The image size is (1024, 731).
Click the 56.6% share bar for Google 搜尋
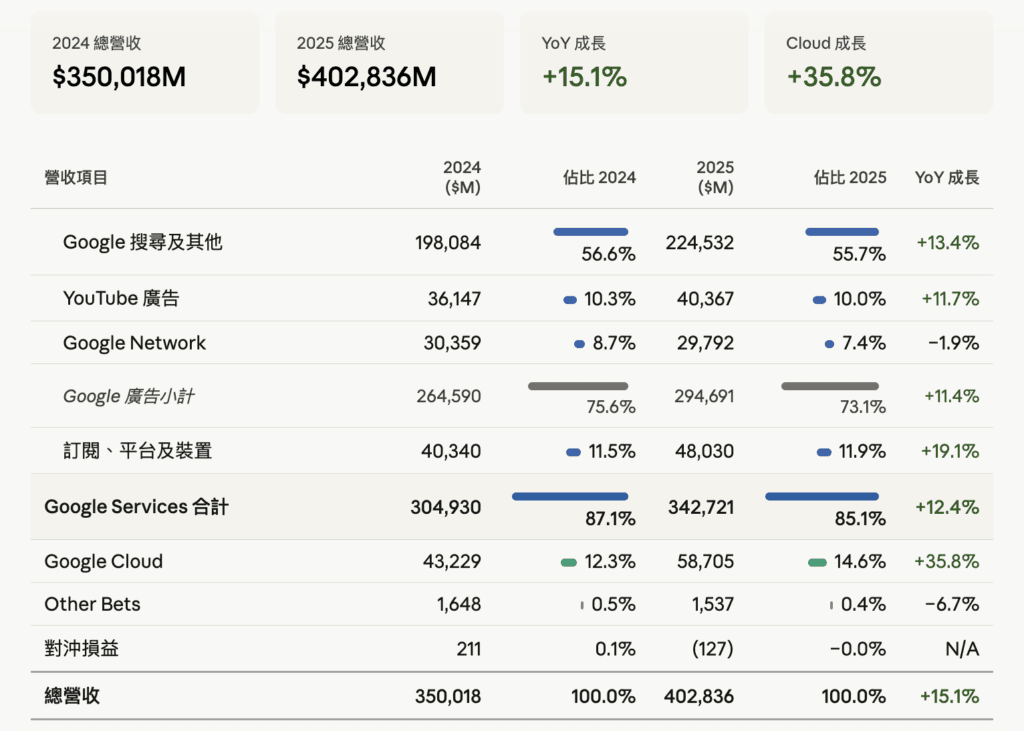pos(590,232)
